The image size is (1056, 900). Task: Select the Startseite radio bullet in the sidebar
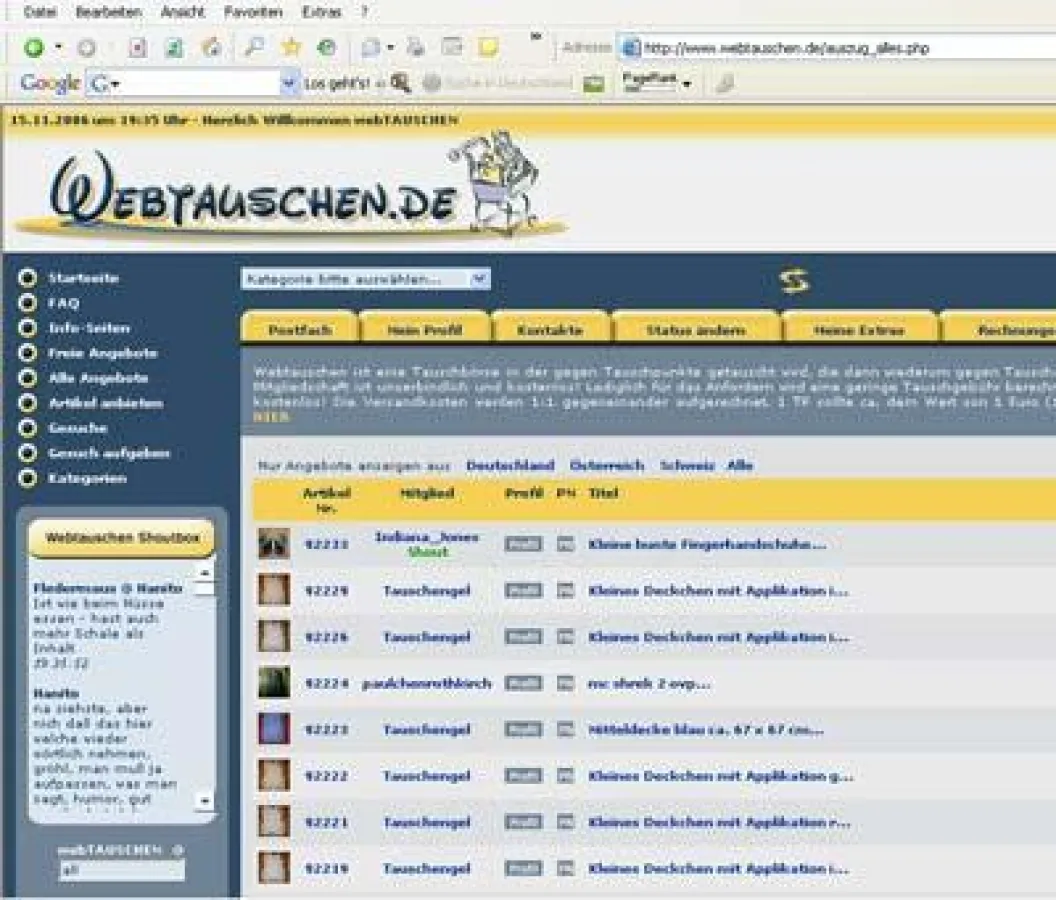pyautogui.click(x=30, y=277)
